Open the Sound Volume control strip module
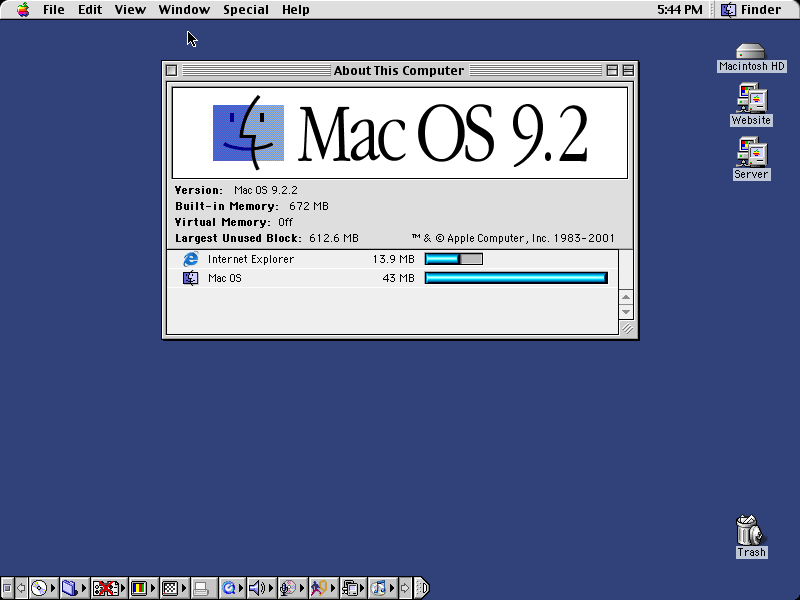 click(x=258, y=588)
